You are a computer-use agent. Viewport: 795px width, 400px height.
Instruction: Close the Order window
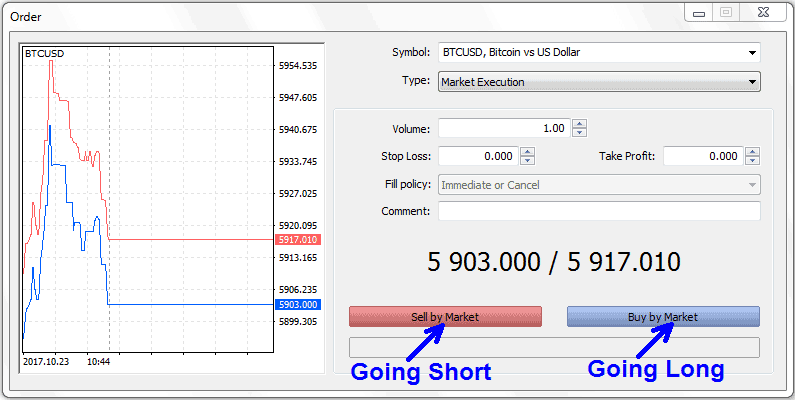coord(764,13)
